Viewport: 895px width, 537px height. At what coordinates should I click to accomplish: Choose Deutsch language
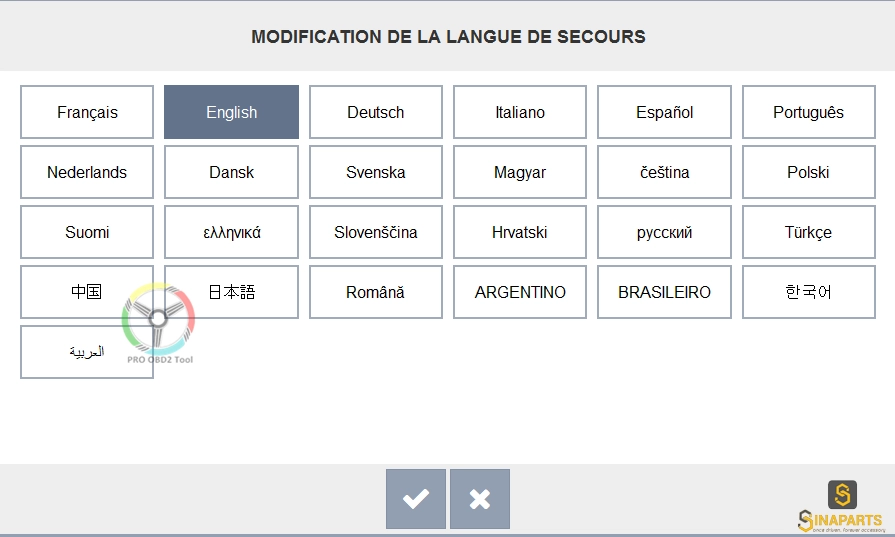(x=376, y=112)
